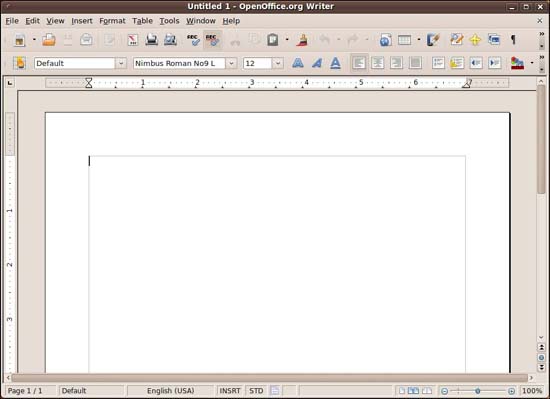This screenshot has height=399, width=550.
Task: Click the Insert Table grid icon
Action: 404,40
